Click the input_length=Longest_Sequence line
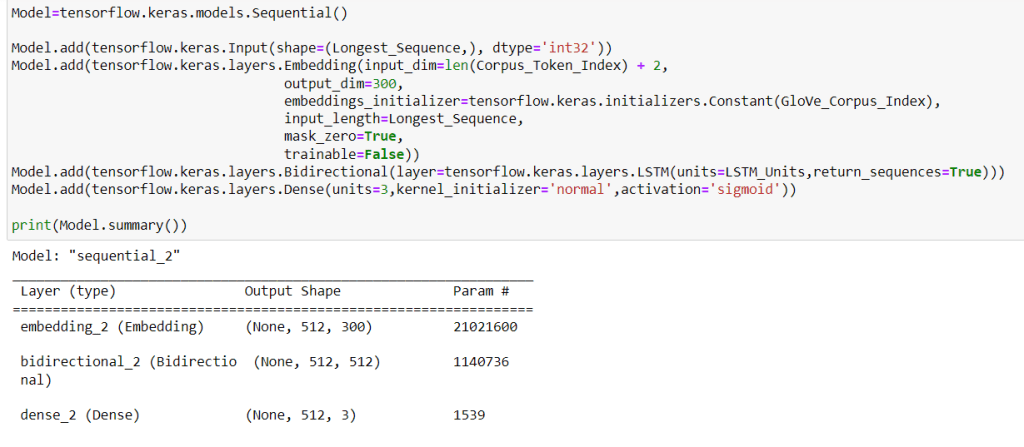This screenshot has height=447, width=1024. 402,119
